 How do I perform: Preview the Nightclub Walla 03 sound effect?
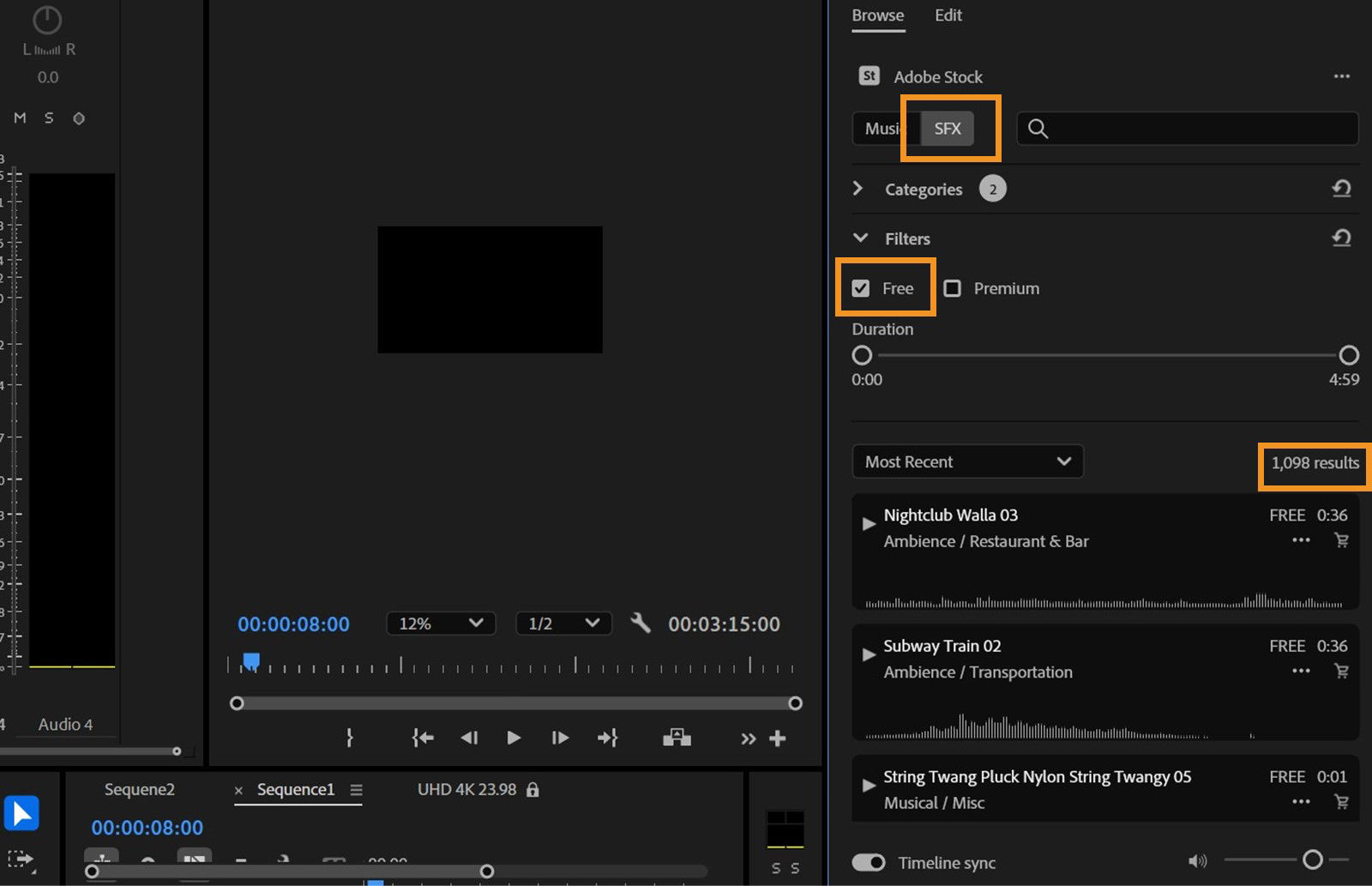[x=869, y=523]
